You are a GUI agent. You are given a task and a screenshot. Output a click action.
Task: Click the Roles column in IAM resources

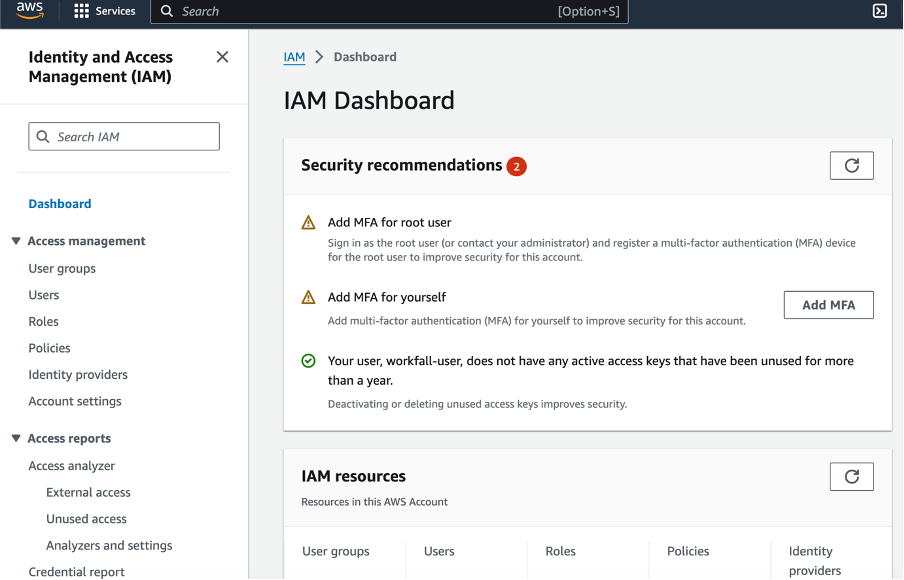(560, 552)
